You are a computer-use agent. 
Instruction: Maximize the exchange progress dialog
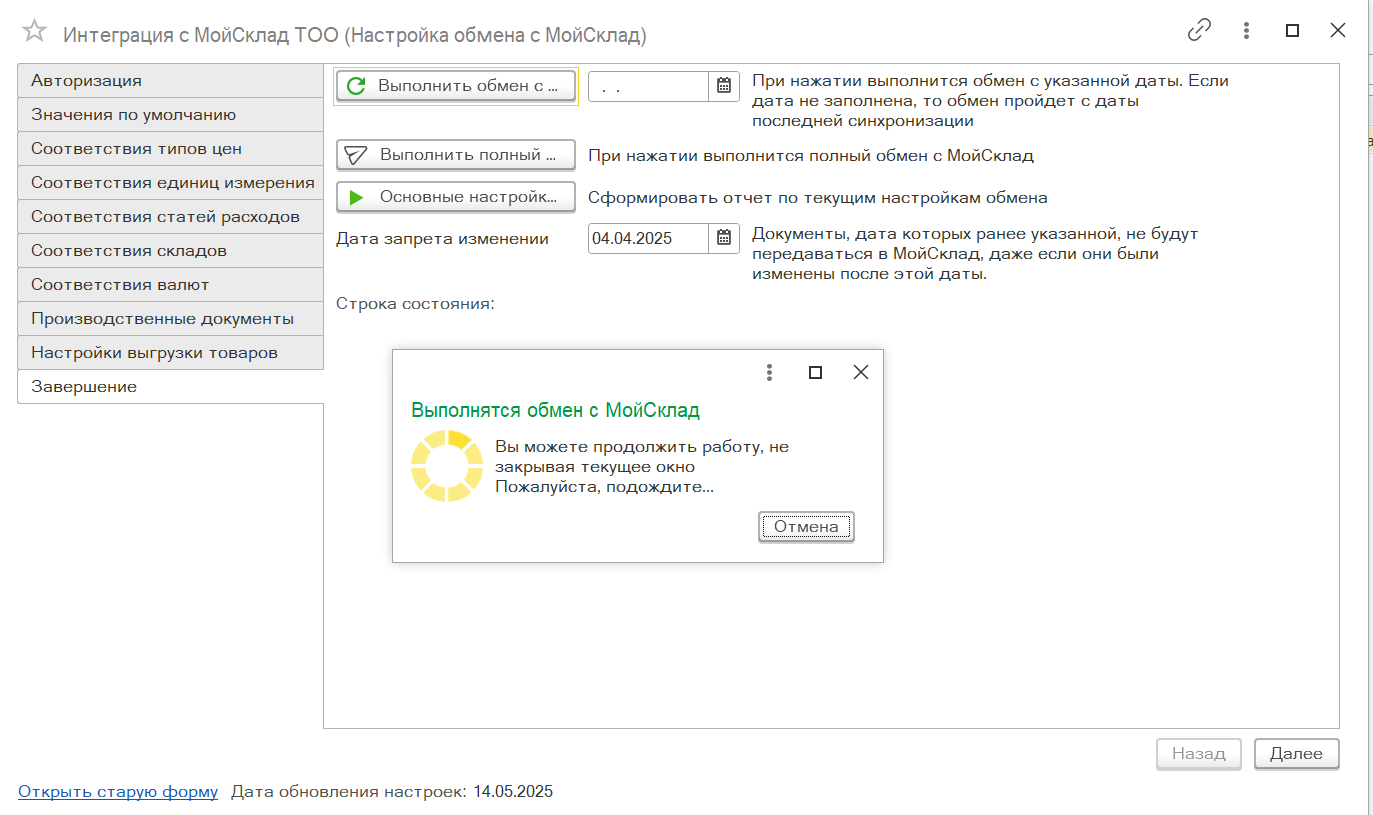[x=815, y=373]
